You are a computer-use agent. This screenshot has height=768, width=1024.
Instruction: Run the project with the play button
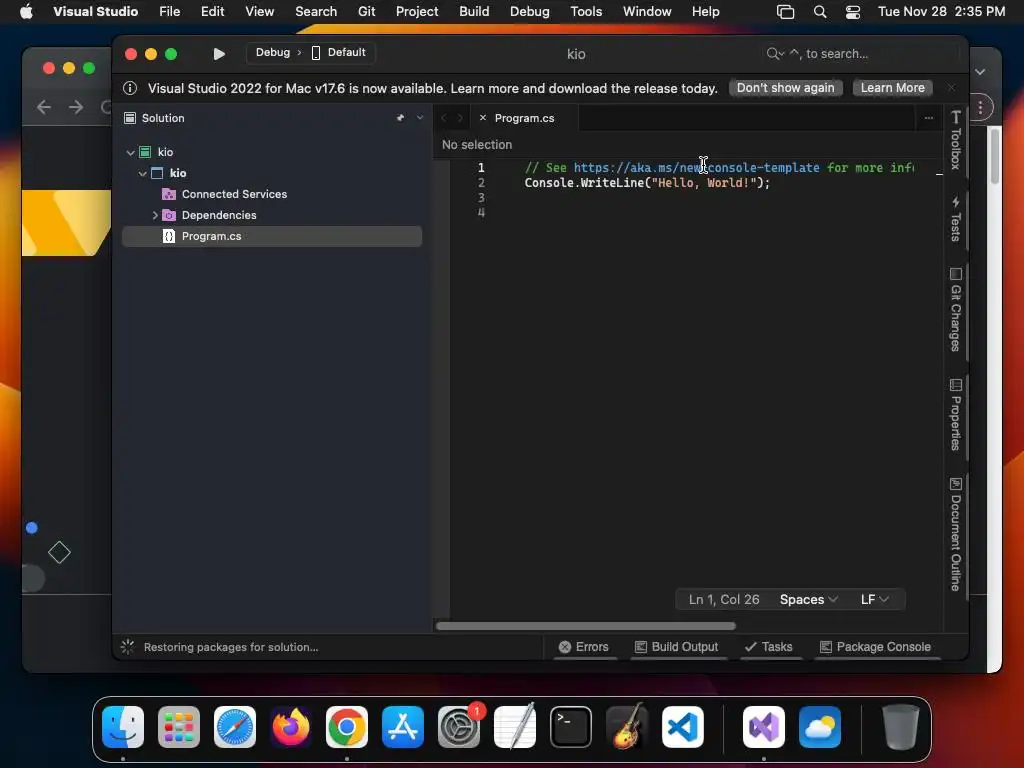(219, 54)
